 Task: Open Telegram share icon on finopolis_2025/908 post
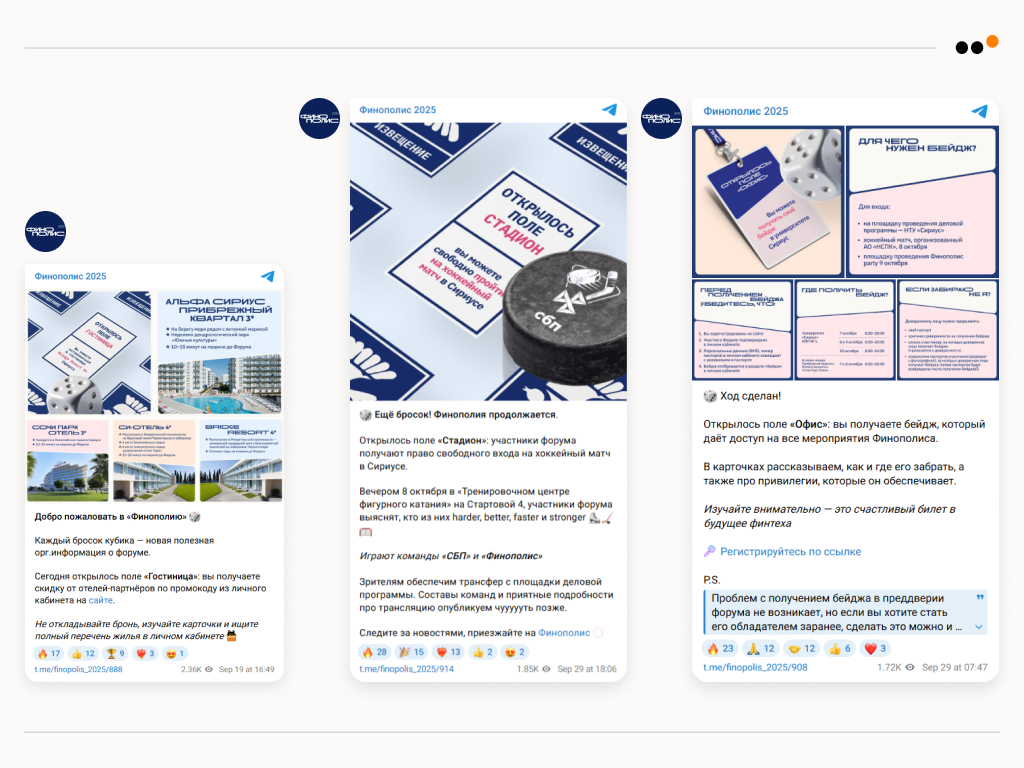pyautogui.click(x=980, y=111)
